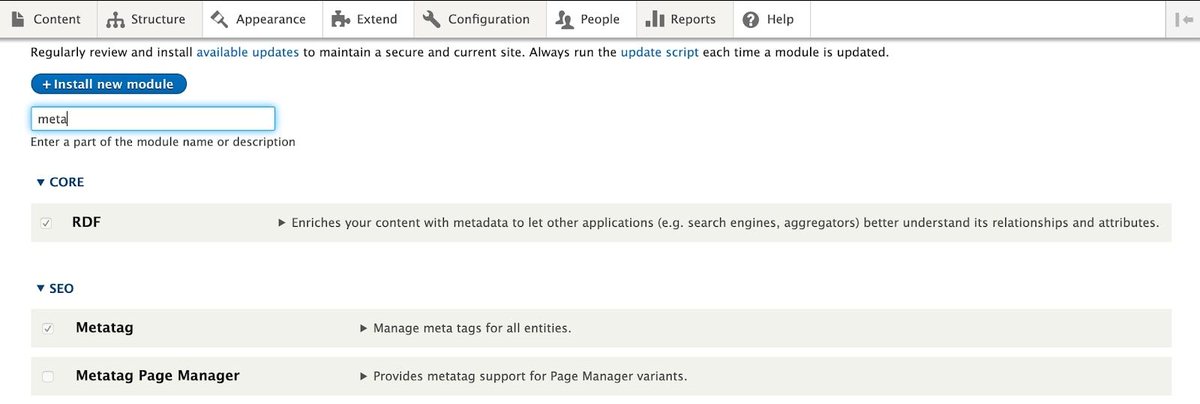Collapse the SEO module group
This screenshot has height=404, width=1200.
pos(41,288)
